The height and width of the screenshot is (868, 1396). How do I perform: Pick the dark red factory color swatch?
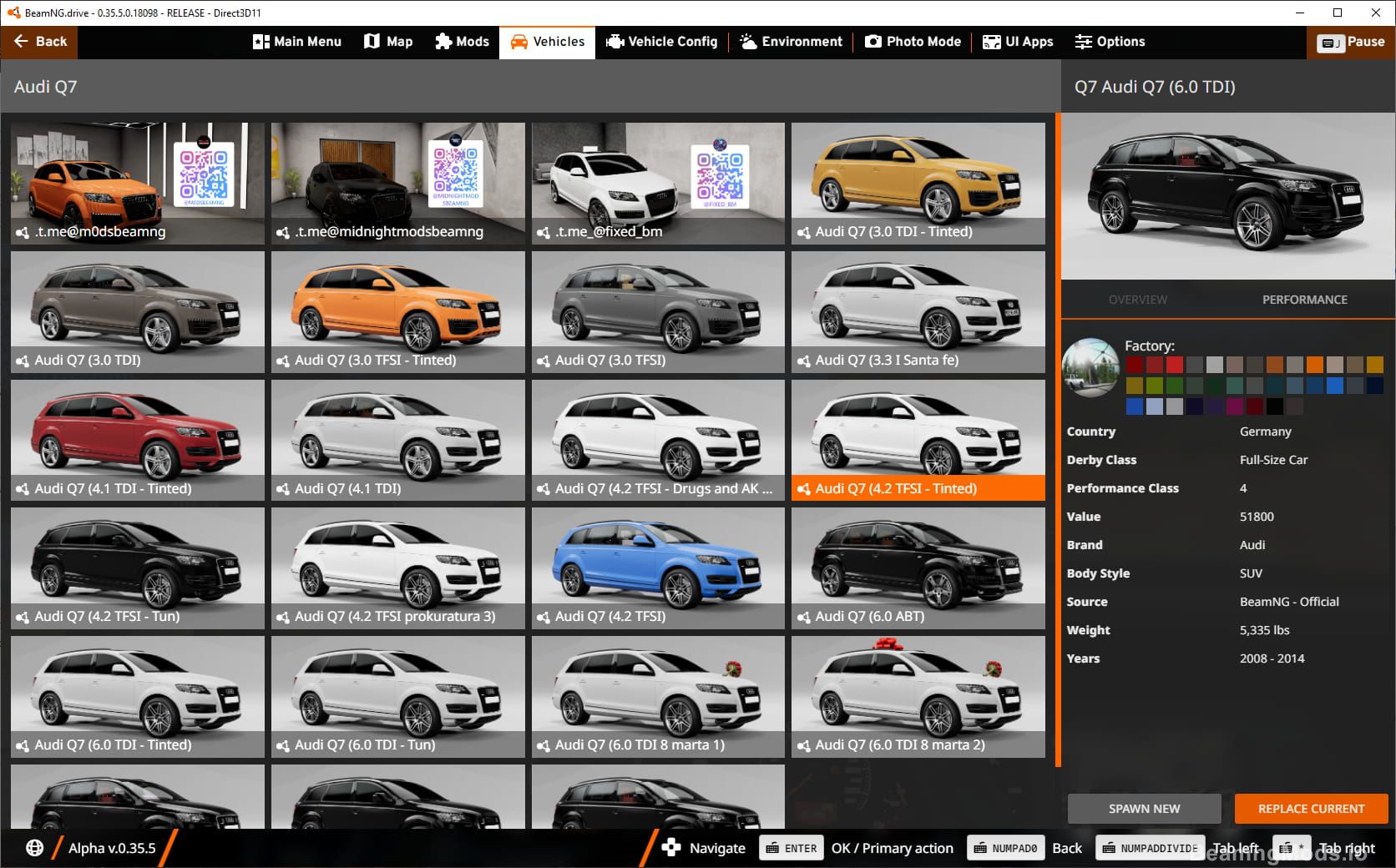click(1134, 365)
